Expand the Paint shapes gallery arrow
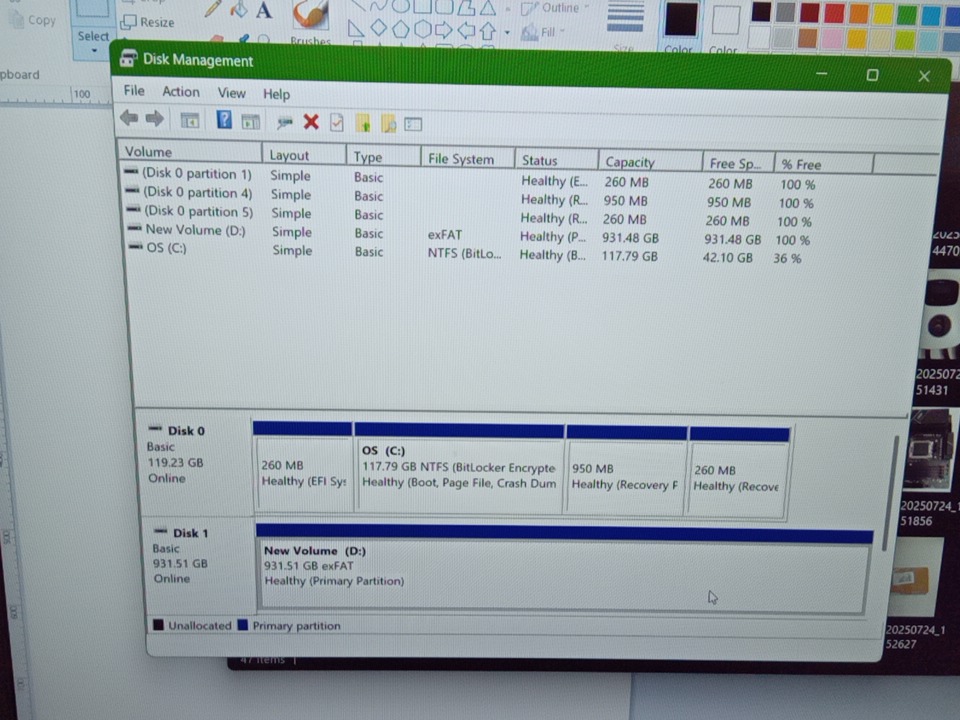 pos(507,32)
